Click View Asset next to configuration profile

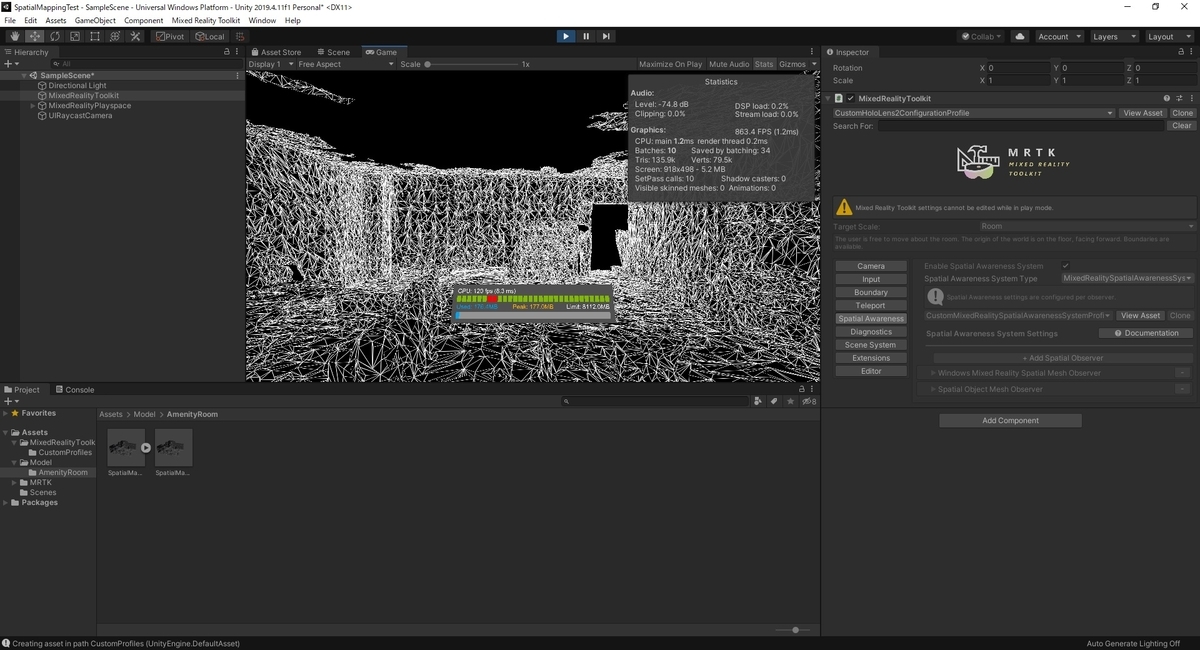(x=1143, y=113)
